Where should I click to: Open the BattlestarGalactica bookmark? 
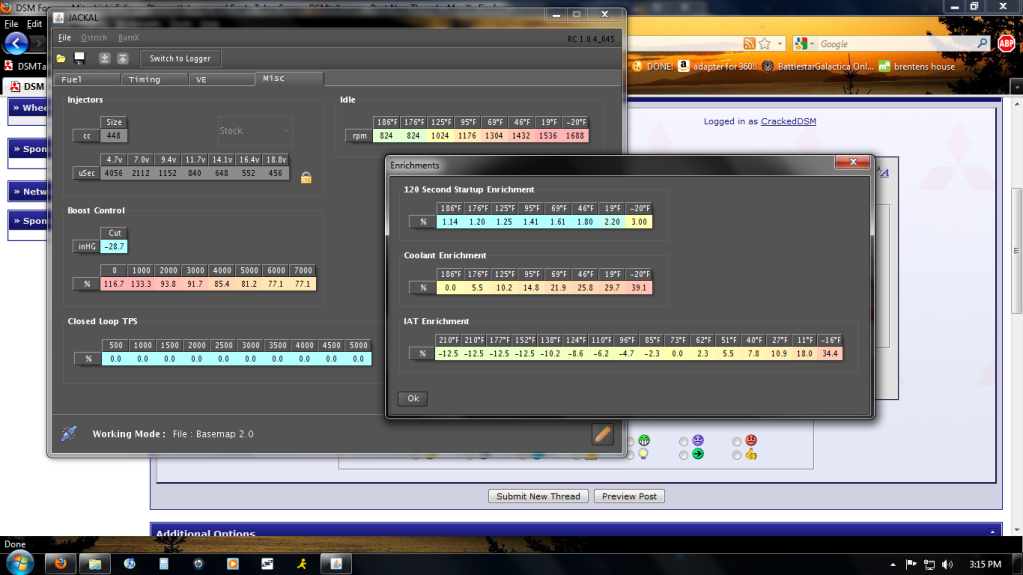click(x=818, y=67)
